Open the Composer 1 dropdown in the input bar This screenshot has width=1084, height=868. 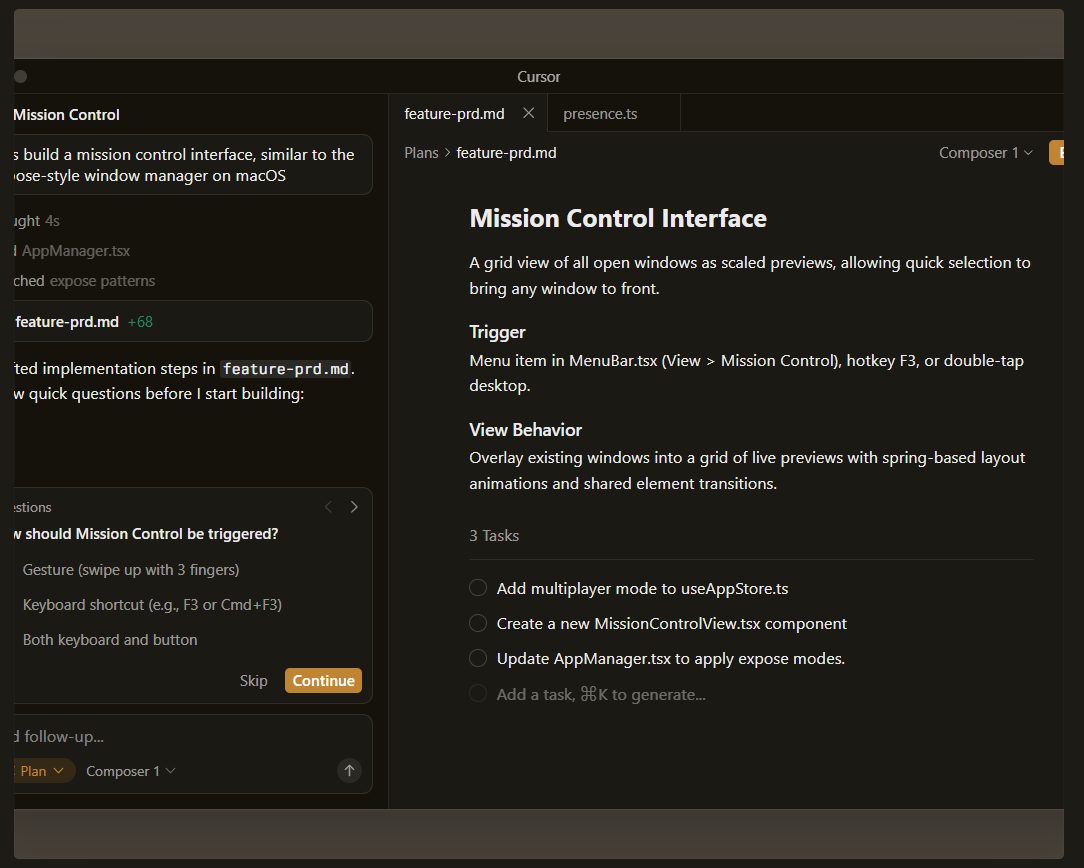(x=130, y=770)
